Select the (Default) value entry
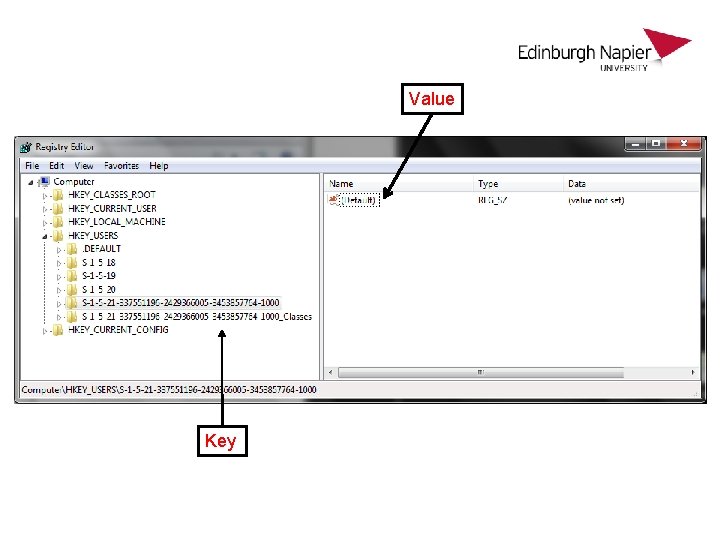The width and height of the screenshot is (720, 540). (x=359, y=200)
